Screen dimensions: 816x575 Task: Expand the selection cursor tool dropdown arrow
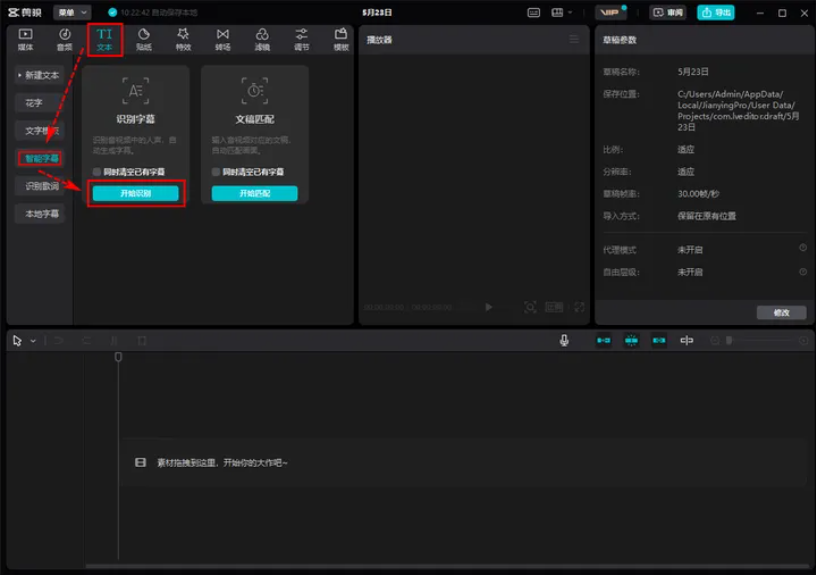click(33, 341)
